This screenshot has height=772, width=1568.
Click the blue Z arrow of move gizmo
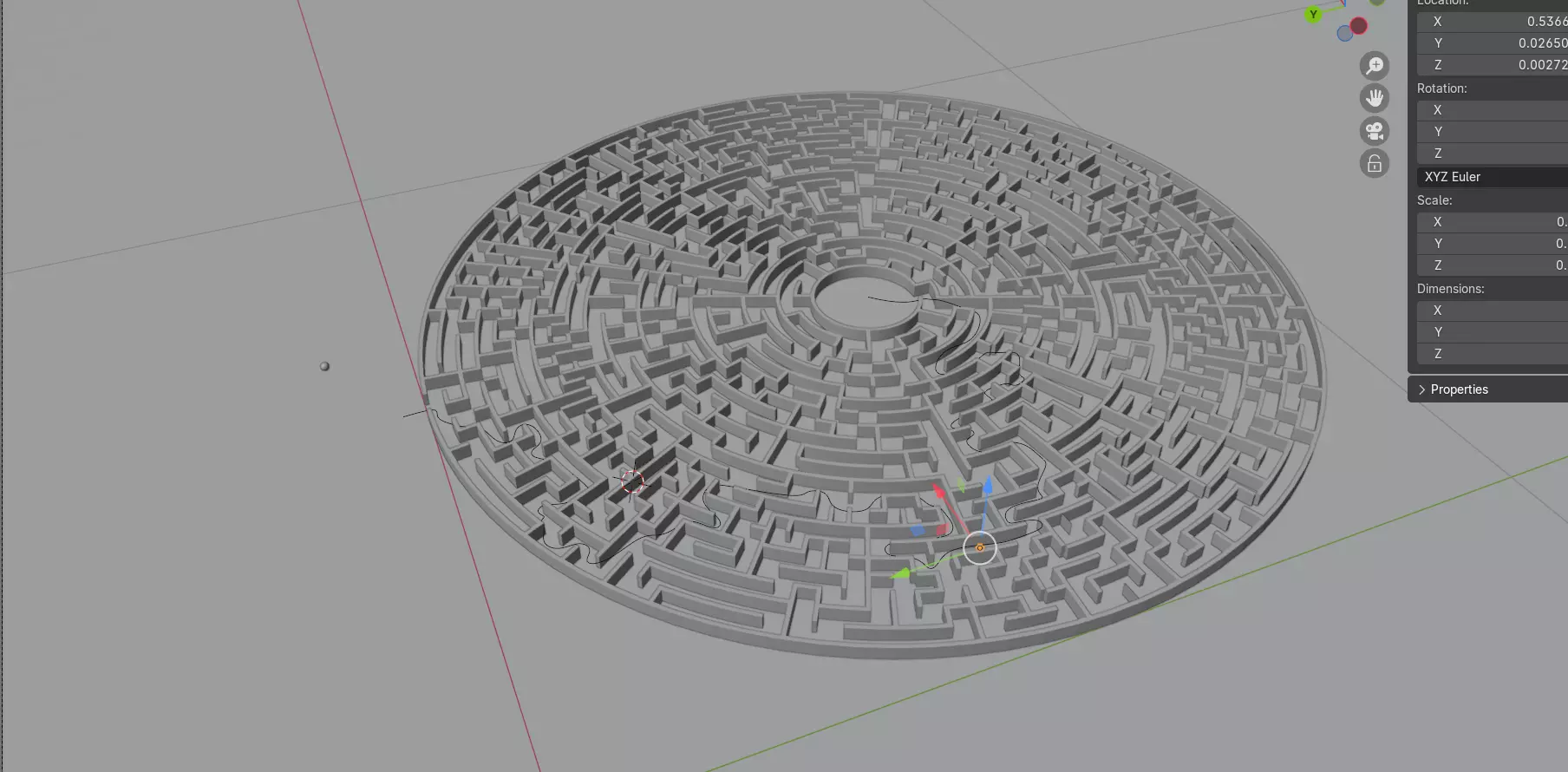pos(987,486)
